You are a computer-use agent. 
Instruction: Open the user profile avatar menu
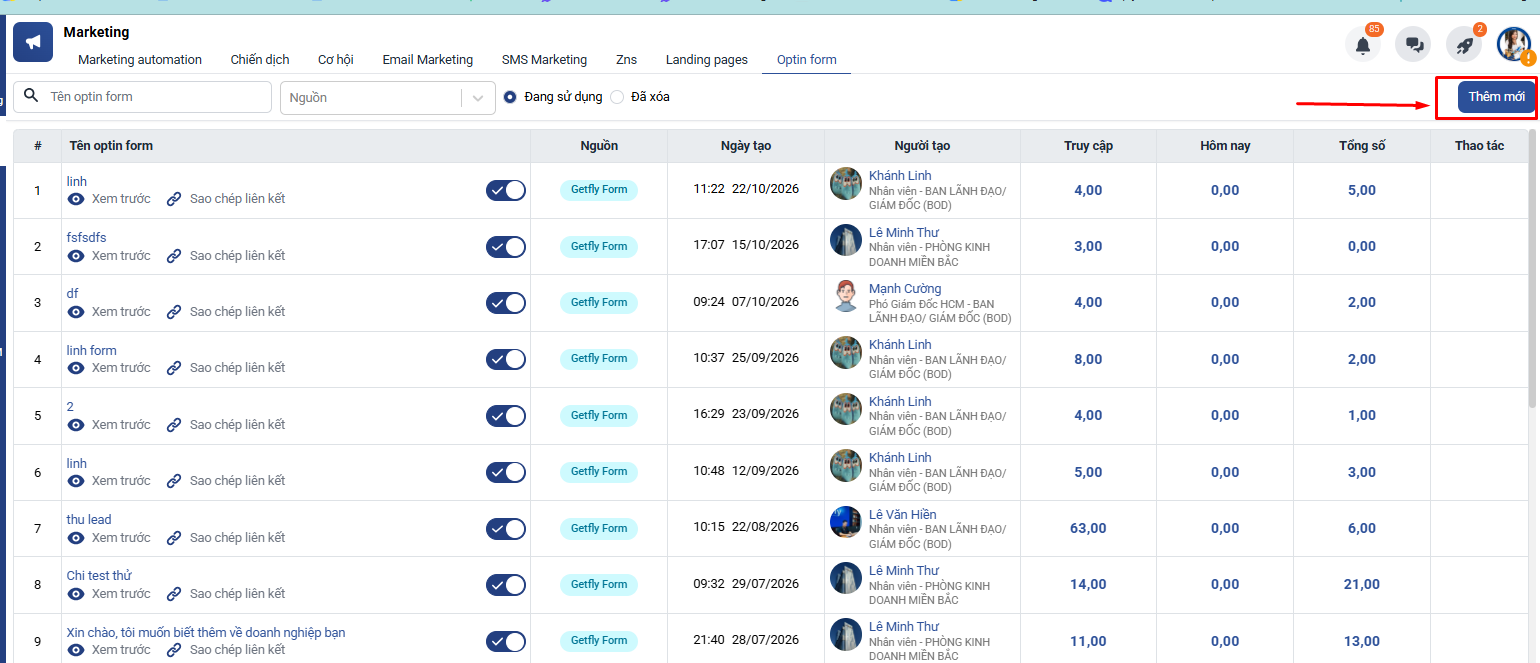1514,44
